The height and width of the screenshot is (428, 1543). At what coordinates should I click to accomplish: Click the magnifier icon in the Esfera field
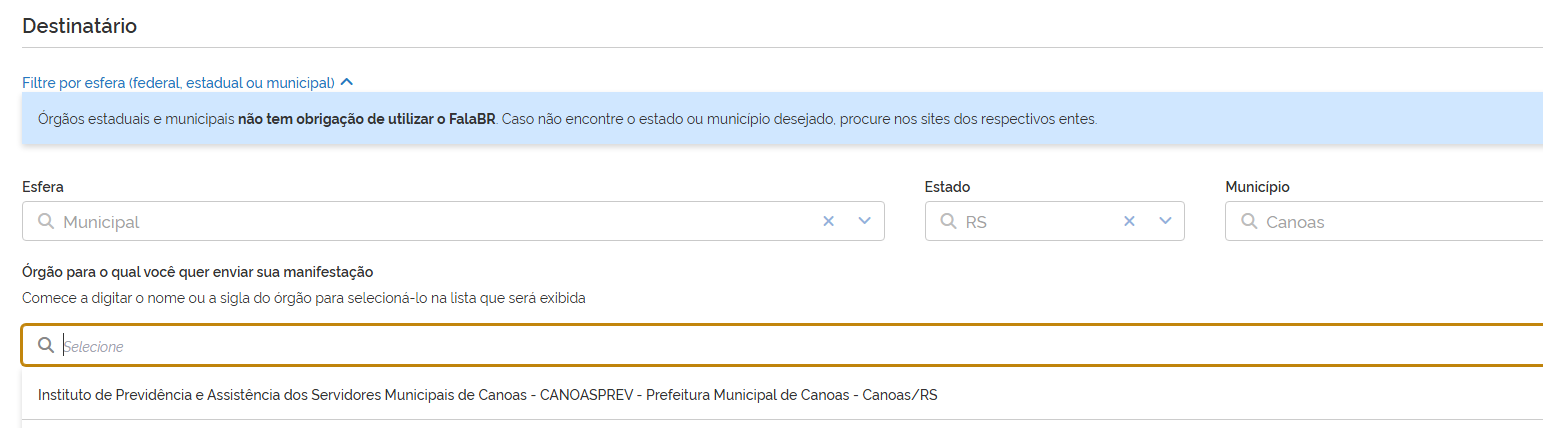(x=45, y=222)
